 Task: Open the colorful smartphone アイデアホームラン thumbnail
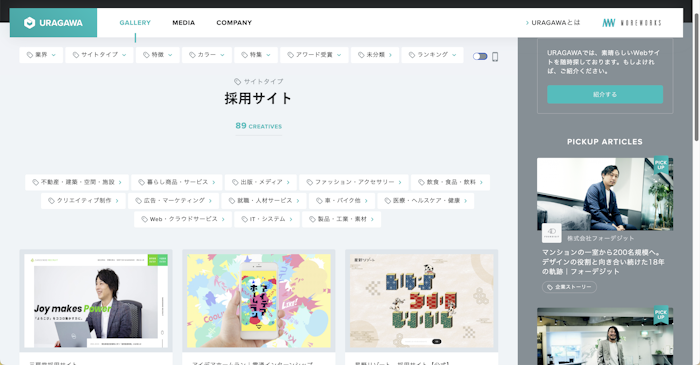259,301
